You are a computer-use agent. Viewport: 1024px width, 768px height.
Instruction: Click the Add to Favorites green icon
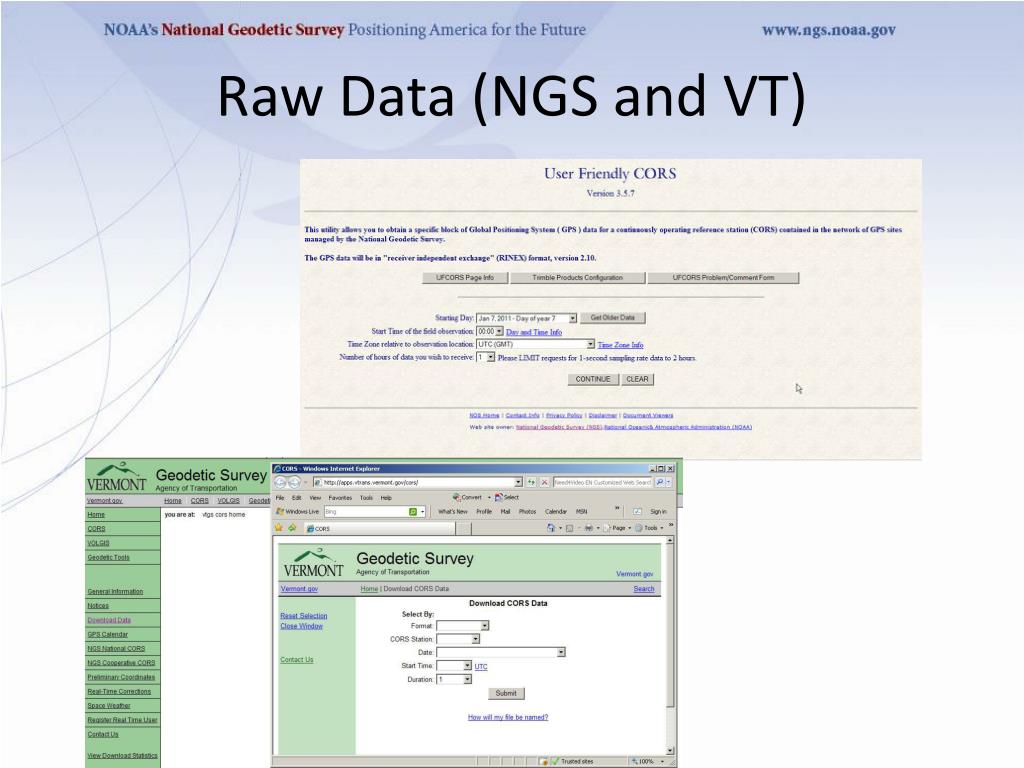[x=292, y=528]
